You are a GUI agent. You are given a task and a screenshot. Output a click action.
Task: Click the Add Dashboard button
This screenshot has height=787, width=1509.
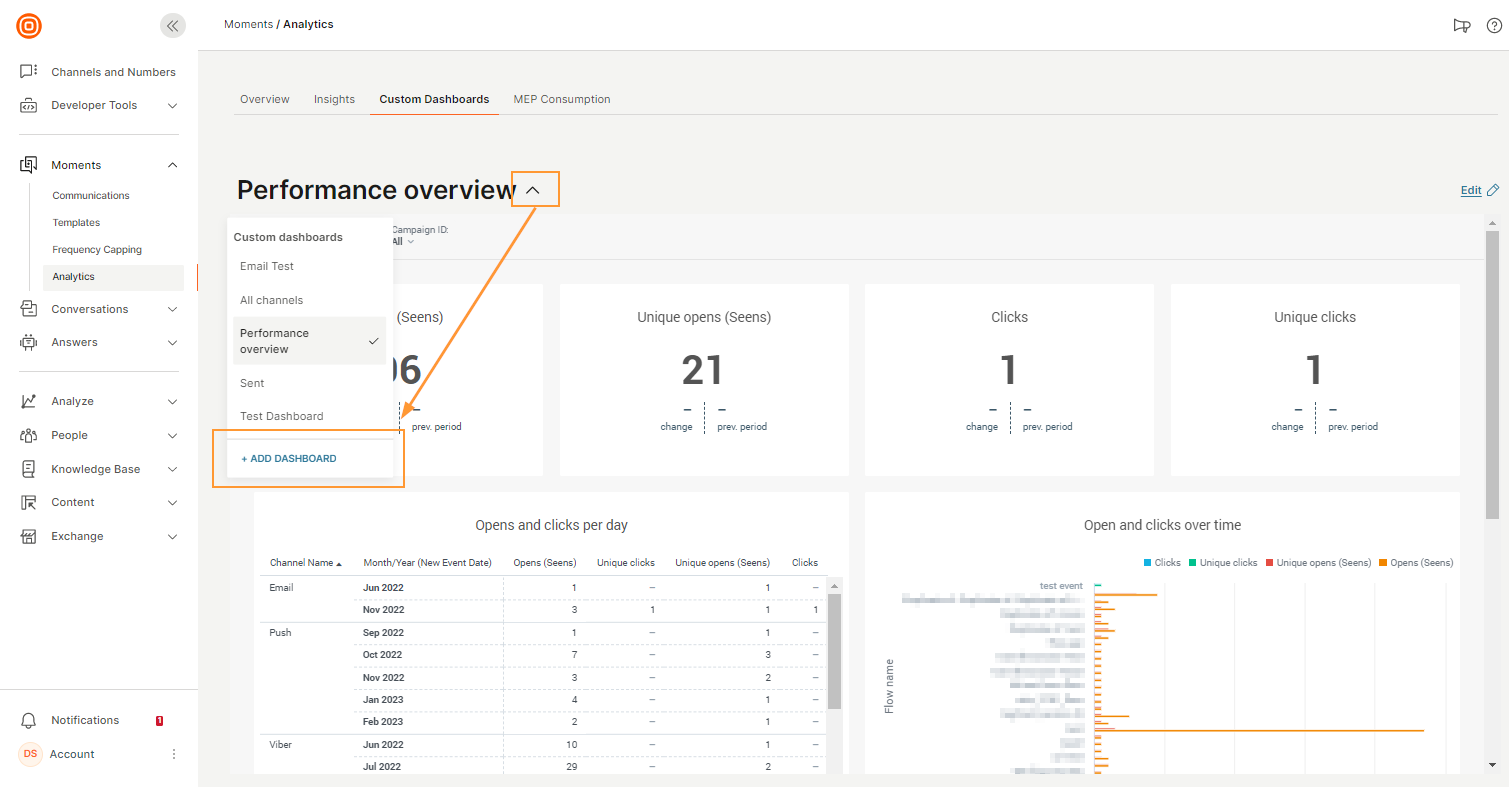(x=289, y=458)
